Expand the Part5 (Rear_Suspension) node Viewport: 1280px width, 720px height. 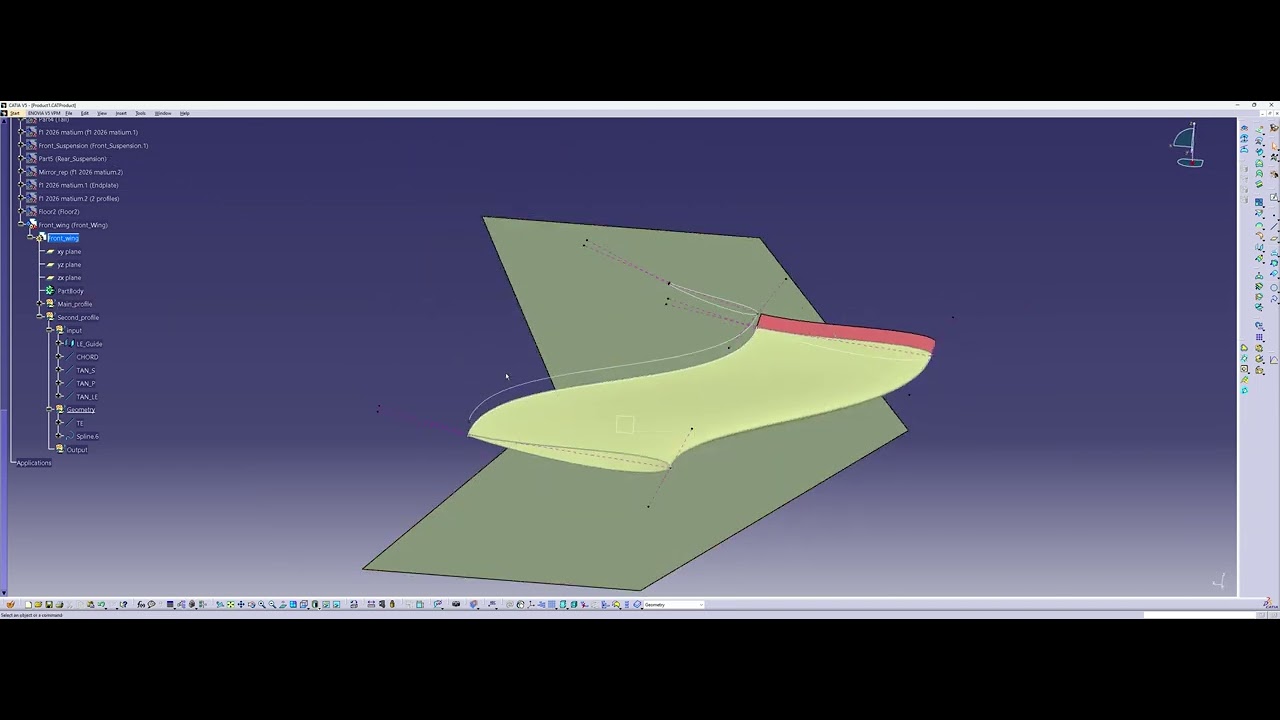[x=20, y=158]
